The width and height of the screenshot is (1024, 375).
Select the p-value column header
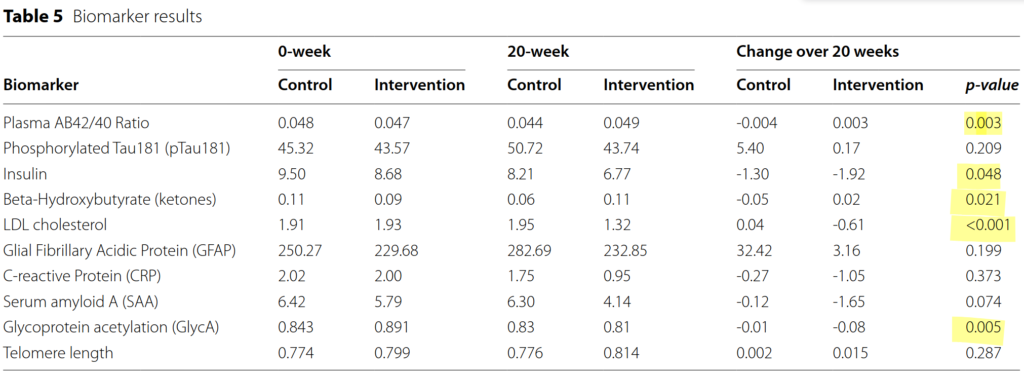[992, 86]
